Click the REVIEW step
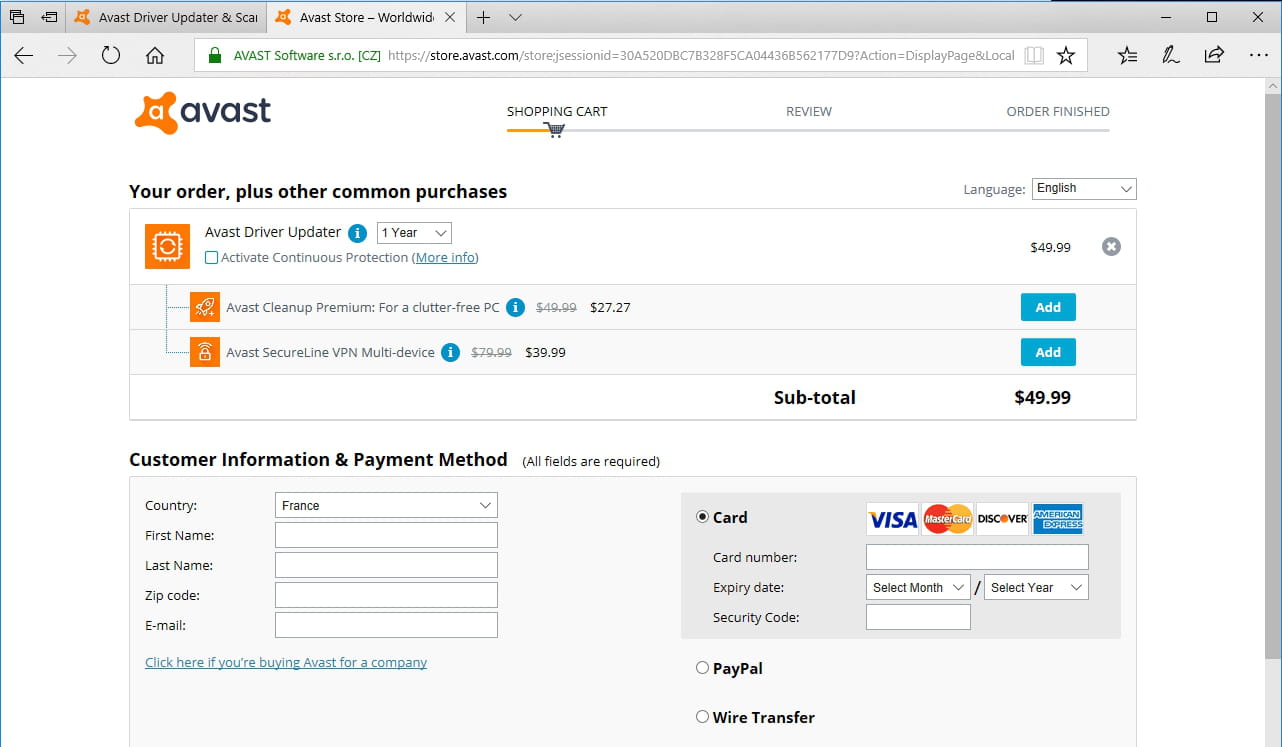1282x747 pixels. [x=809, y=111]
